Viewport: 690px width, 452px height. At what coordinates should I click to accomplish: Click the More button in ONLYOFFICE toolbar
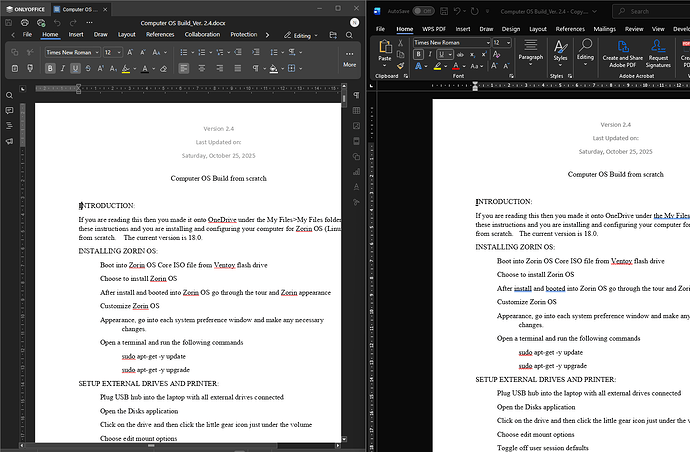pos(349,59)
